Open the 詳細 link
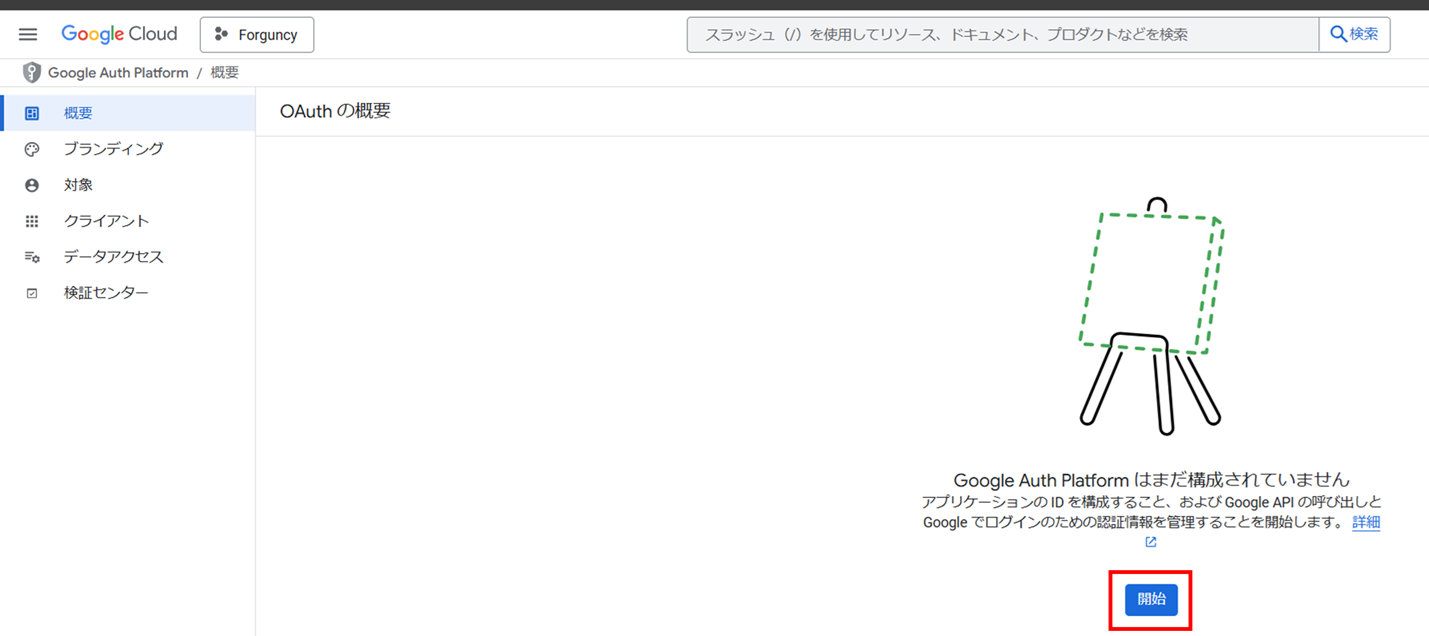Image resolution: width=1429 pixels, height=636 pixels. pos(1366,522)
